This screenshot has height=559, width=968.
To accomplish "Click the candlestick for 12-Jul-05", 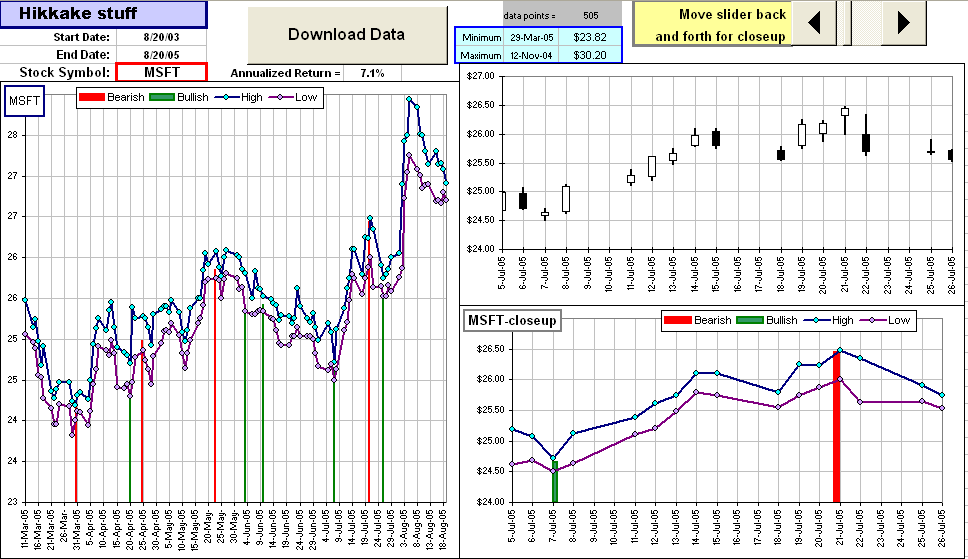I will [x=652, y=167].
